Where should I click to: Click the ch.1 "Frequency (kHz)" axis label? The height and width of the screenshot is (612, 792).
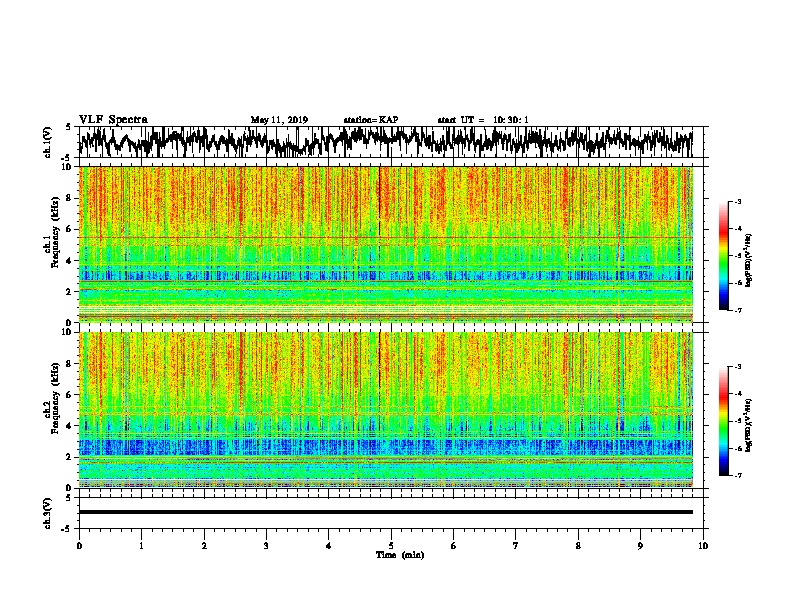(x=55, y=233)
